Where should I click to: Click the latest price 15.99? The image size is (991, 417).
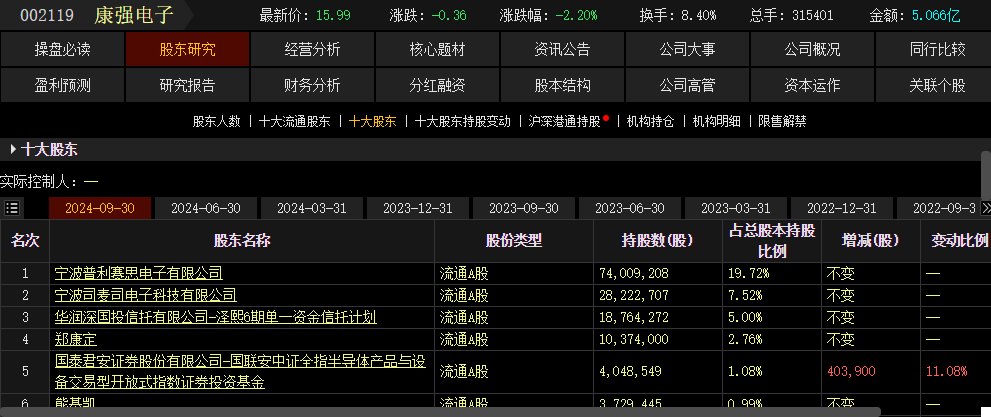(x=333, y=15)
